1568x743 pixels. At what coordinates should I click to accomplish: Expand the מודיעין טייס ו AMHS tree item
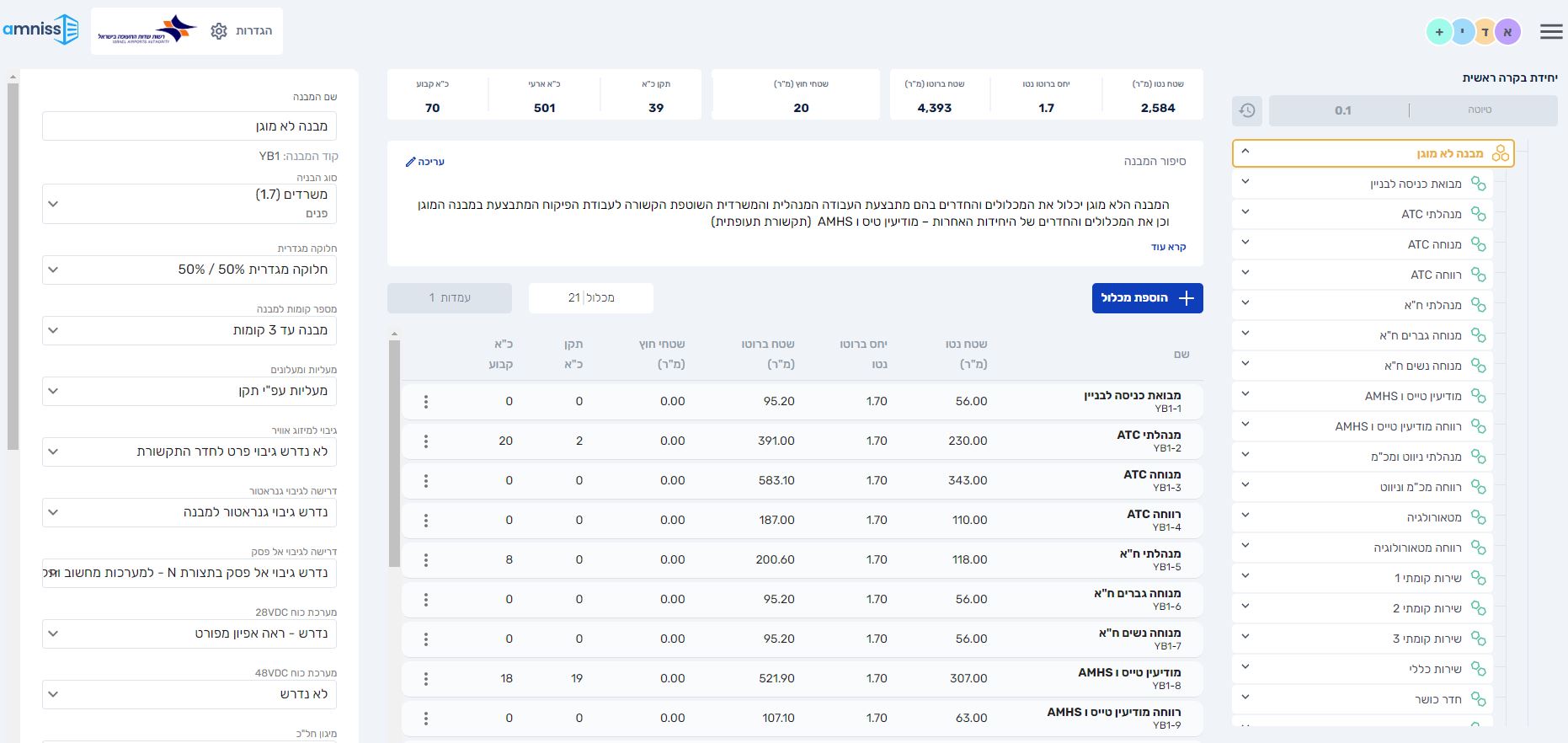point(1245,394)
